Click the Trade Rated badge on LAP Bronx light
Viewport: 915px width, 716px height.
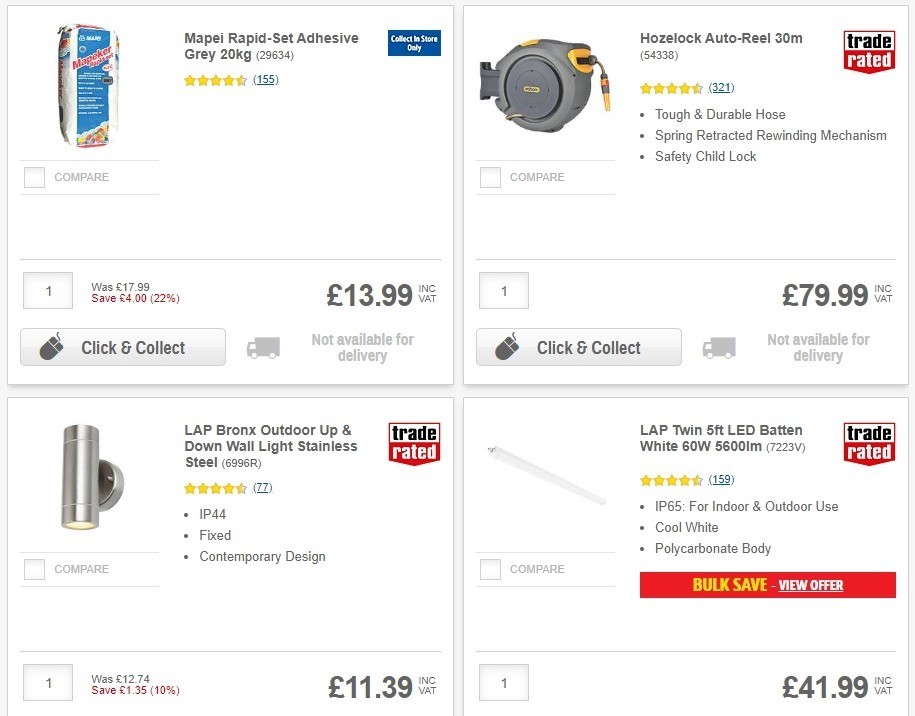coord(413,443)
